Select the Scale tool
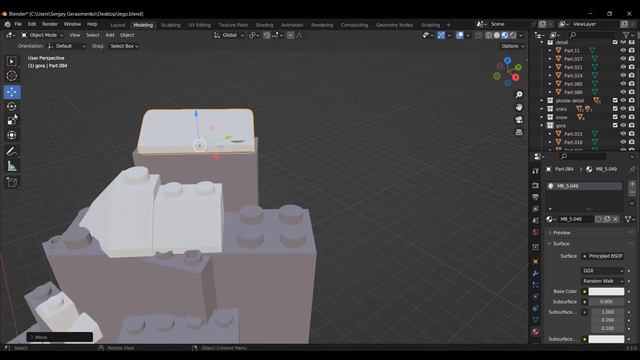 coord(12,120)
